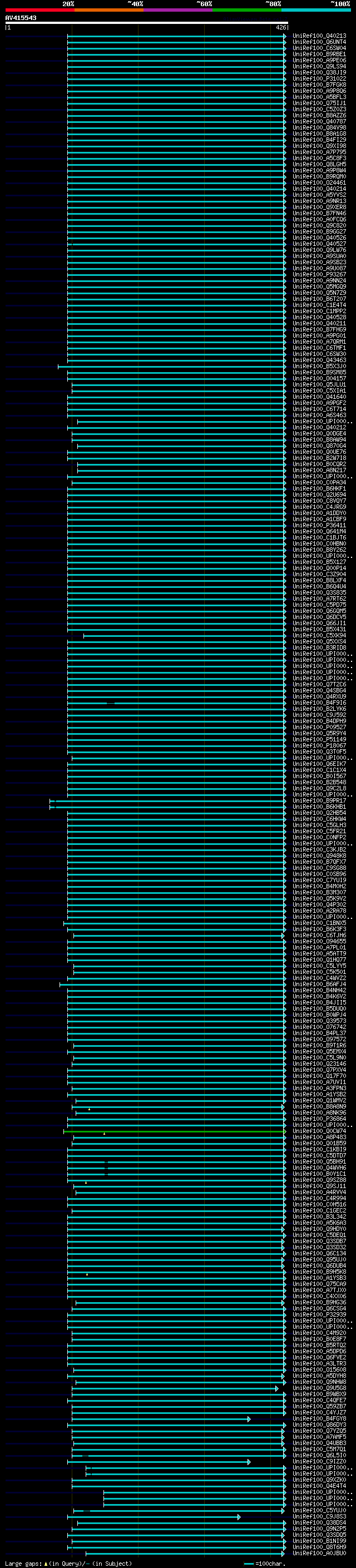Click the cyan ~100% identity legend segment

click(316, 10)
